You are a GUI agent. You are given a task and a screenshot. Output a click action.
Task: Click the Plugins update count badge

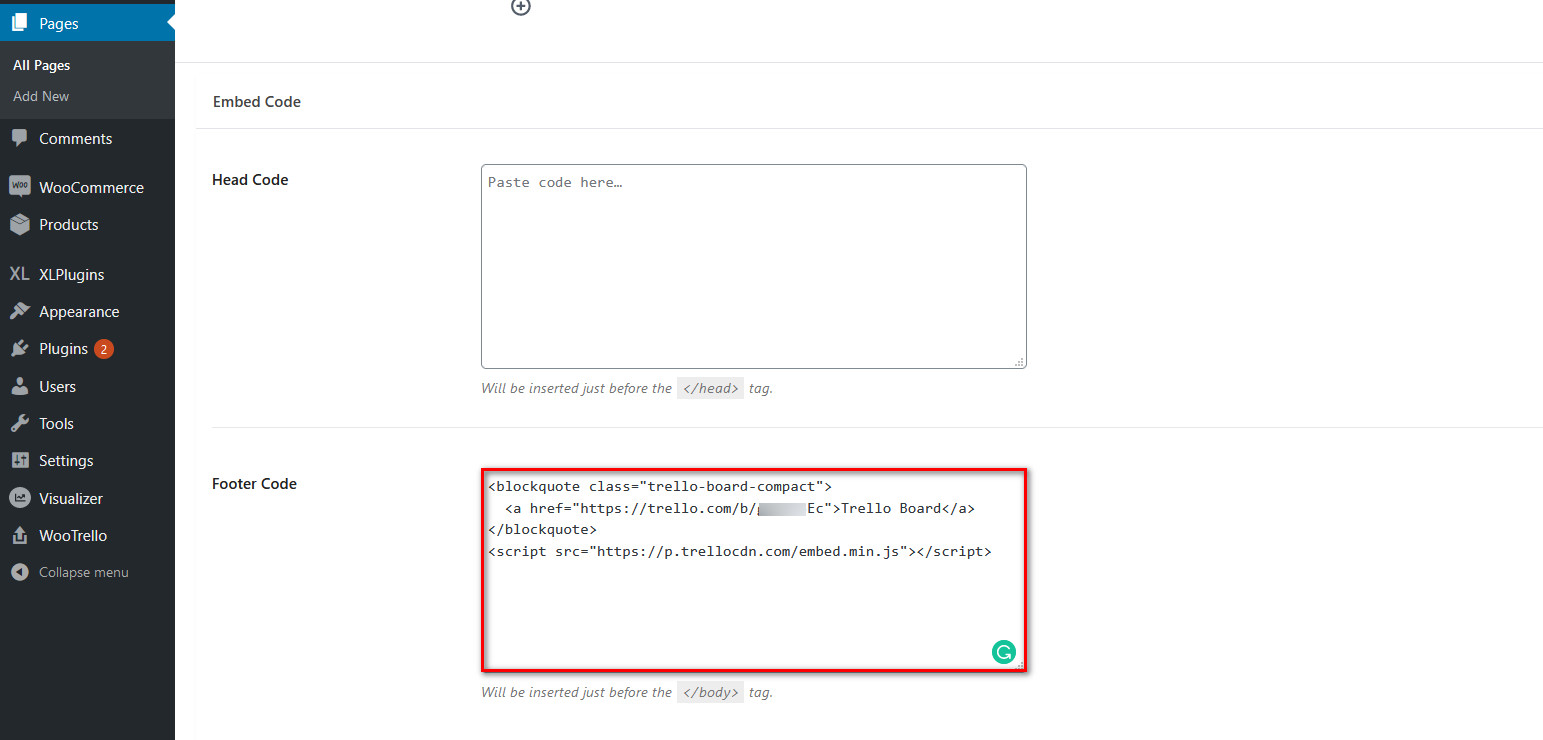click(104, 349)
